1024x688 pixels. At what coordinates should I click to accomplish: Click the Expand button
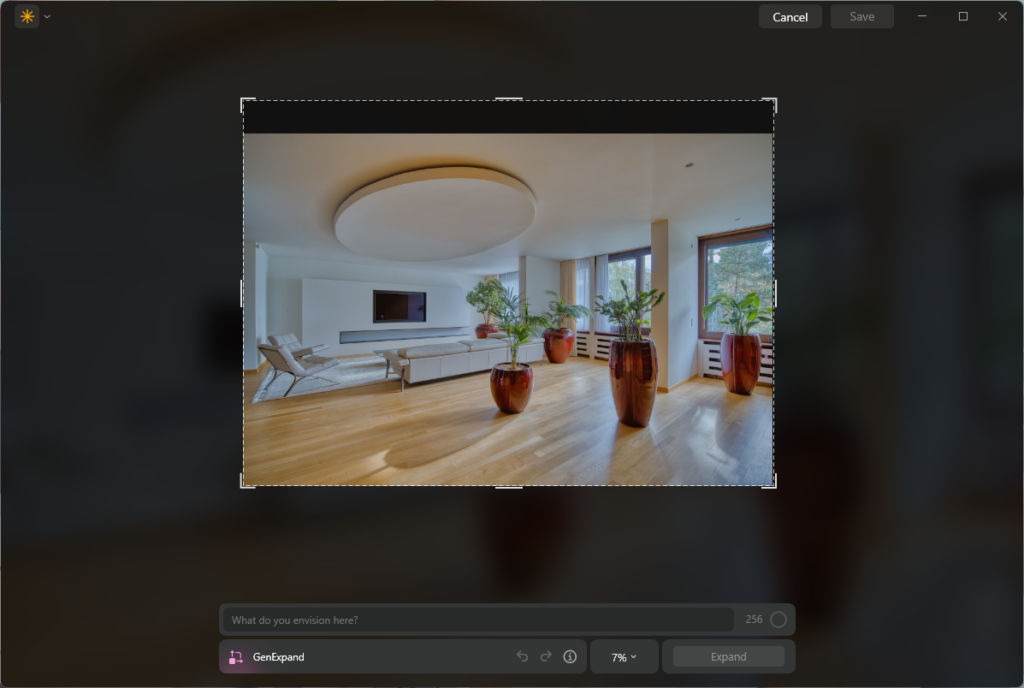tap(728, 657)
